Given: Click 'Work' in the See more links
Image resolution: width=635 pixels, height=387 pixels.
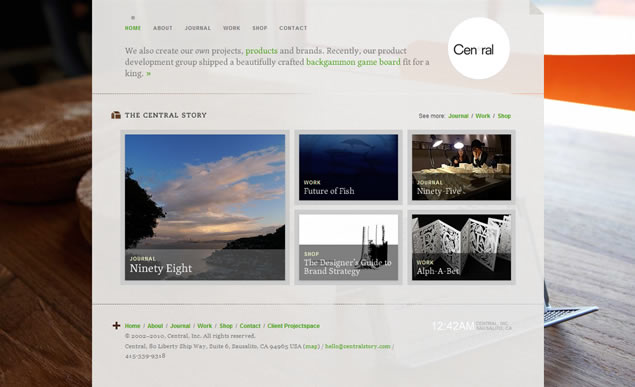Looking at the screenshot, I should click(483, 116).
